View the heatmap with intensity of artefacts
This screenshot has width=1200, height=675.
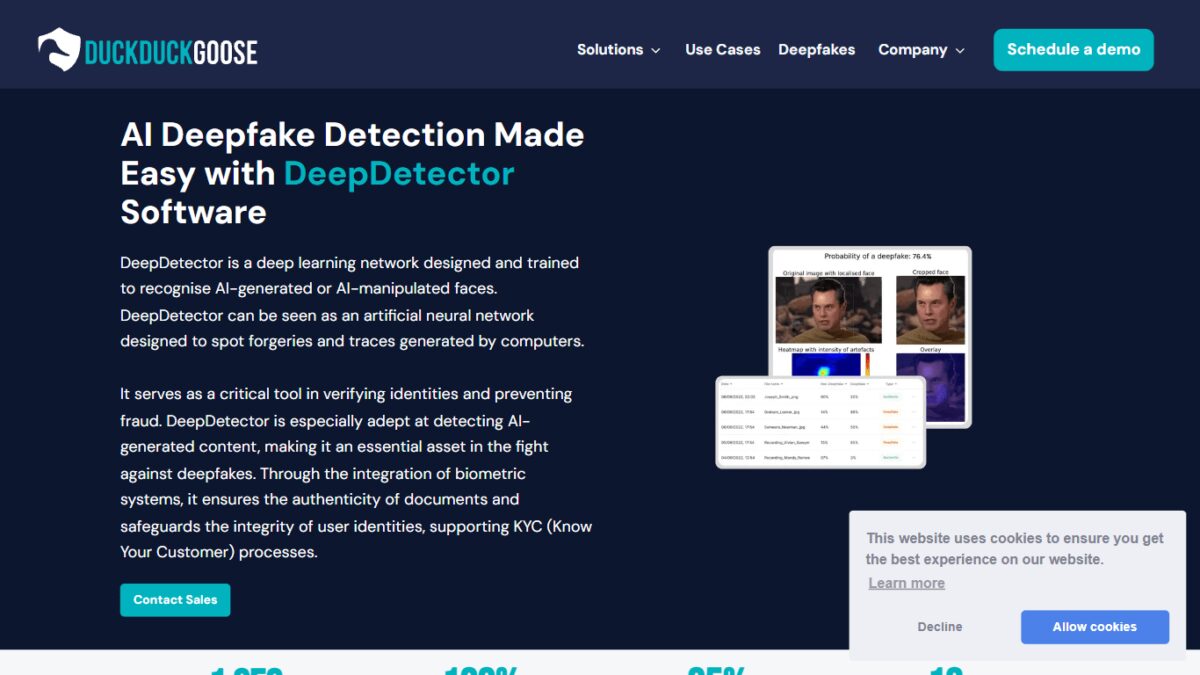(x=825, y=364)
